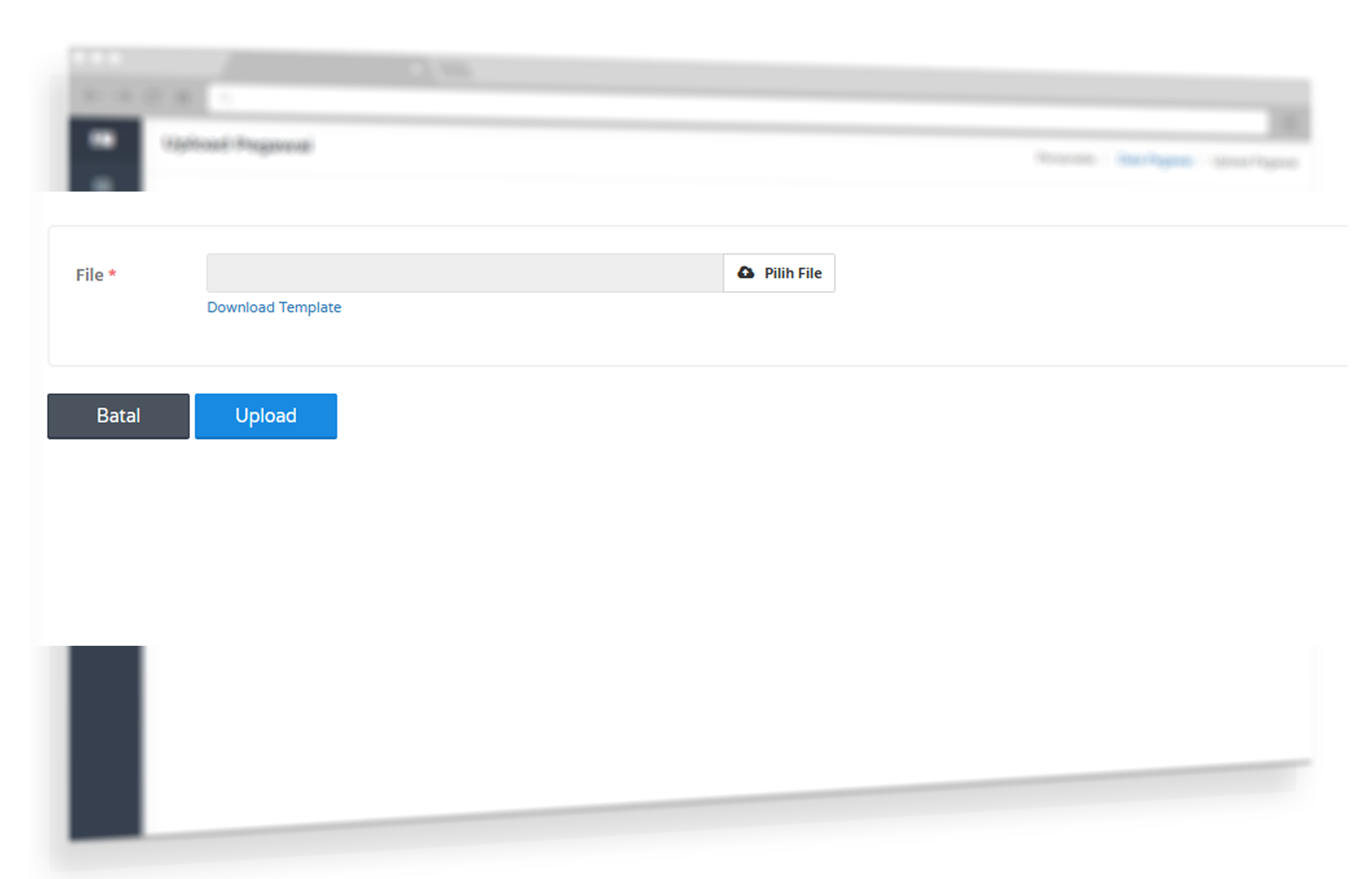
Task: Click the Download Template link
Action: 274,307
